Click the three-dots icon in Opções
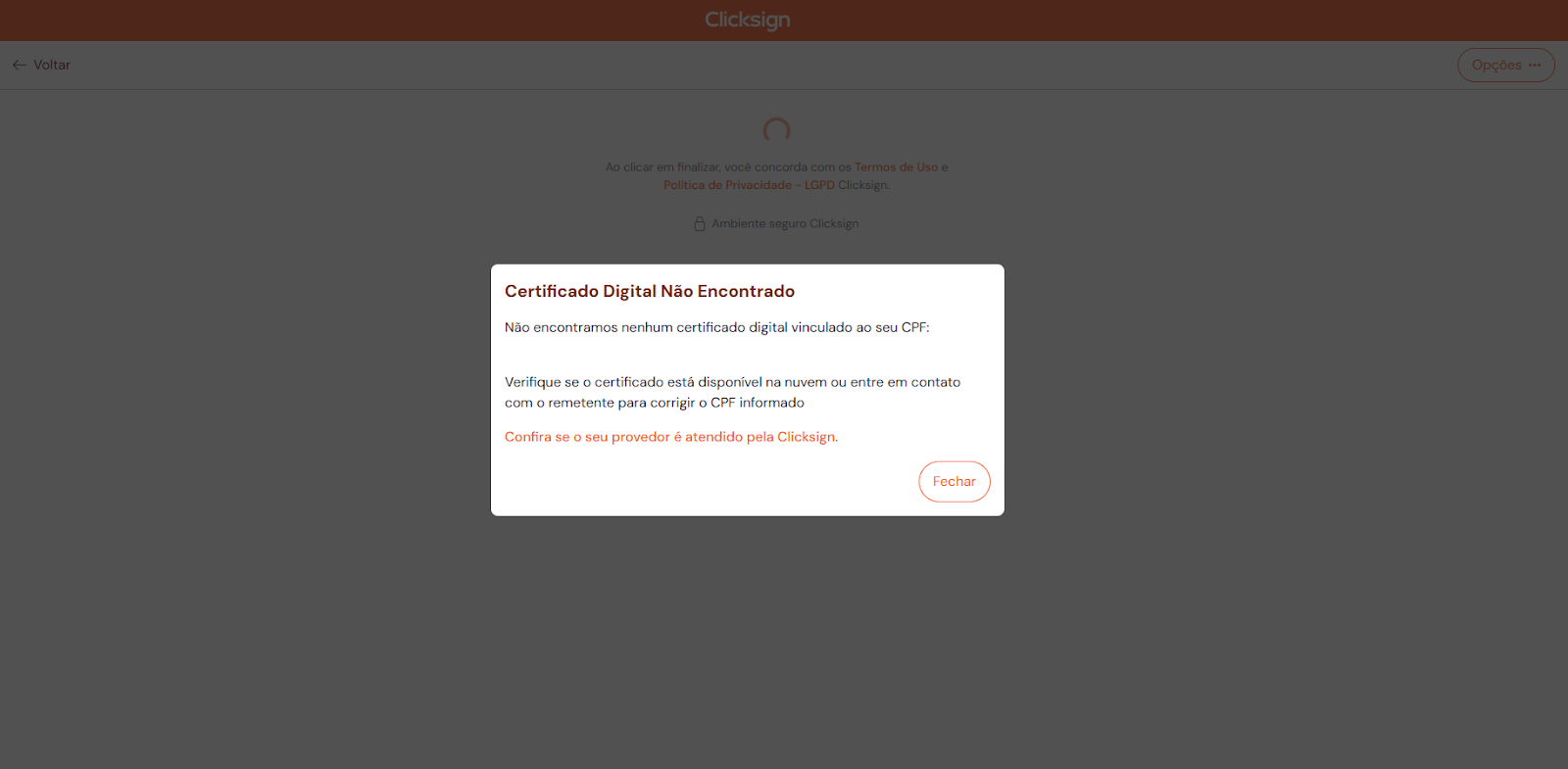The image size is (1568, 769). pyautogui.click(x=1535, y=65)
